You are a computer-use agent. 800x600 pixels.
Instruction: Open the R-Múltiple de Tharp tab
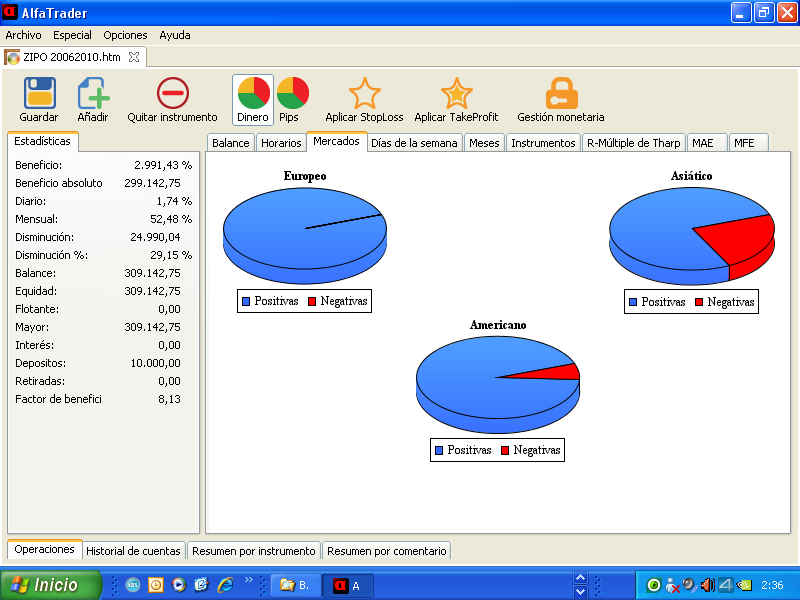click(634, 143)
